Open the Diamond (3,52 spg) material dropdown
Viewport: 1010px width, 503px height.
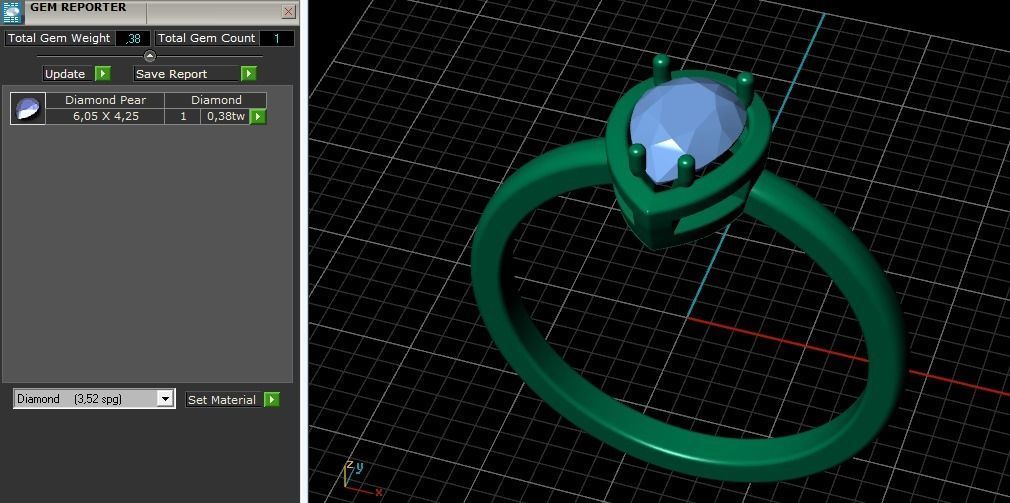[x=93, y=399]
